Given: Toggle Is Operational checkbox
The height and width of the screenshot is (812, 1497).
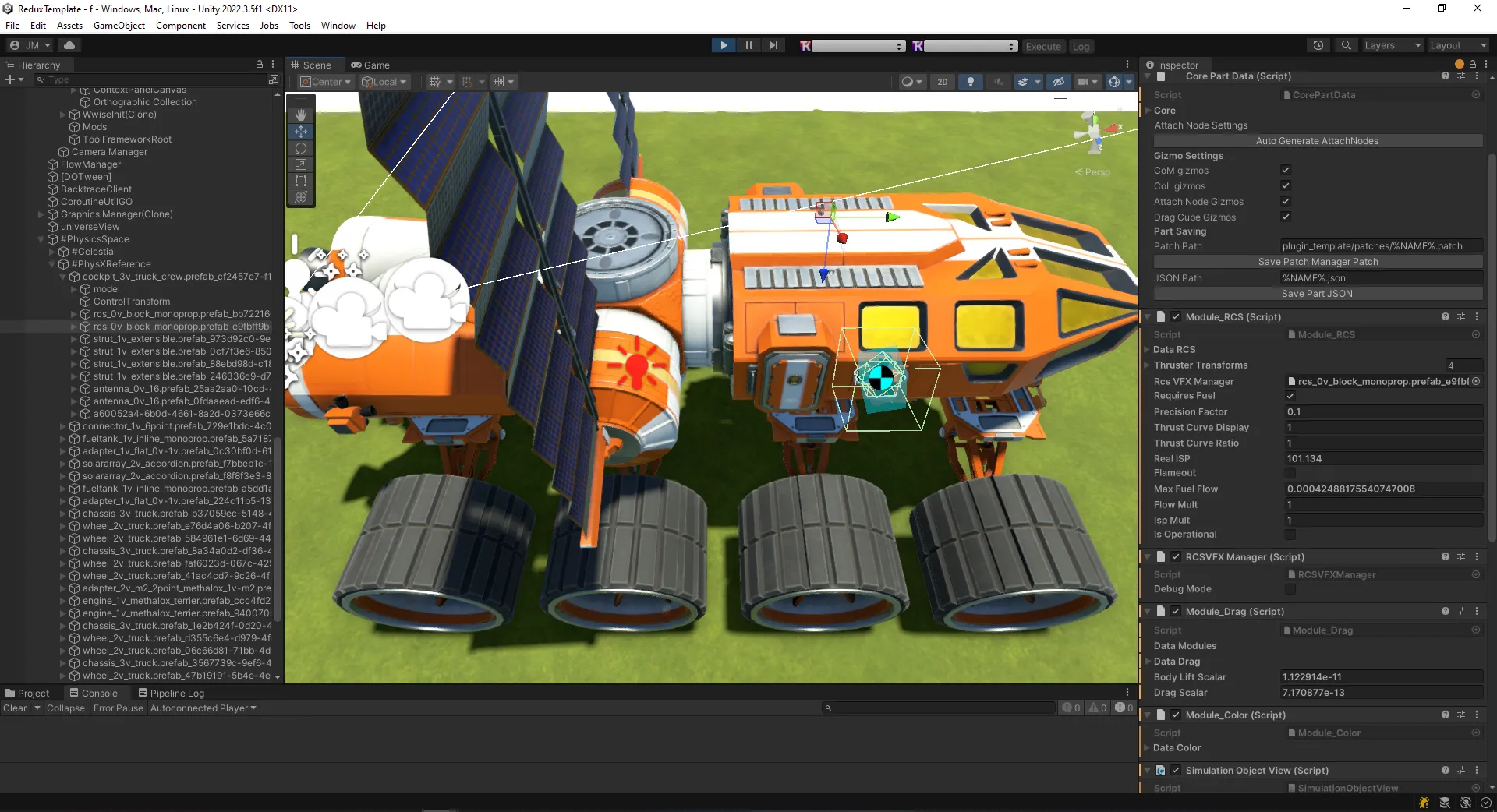Looking at the screenshot, I should [1290, 535].
